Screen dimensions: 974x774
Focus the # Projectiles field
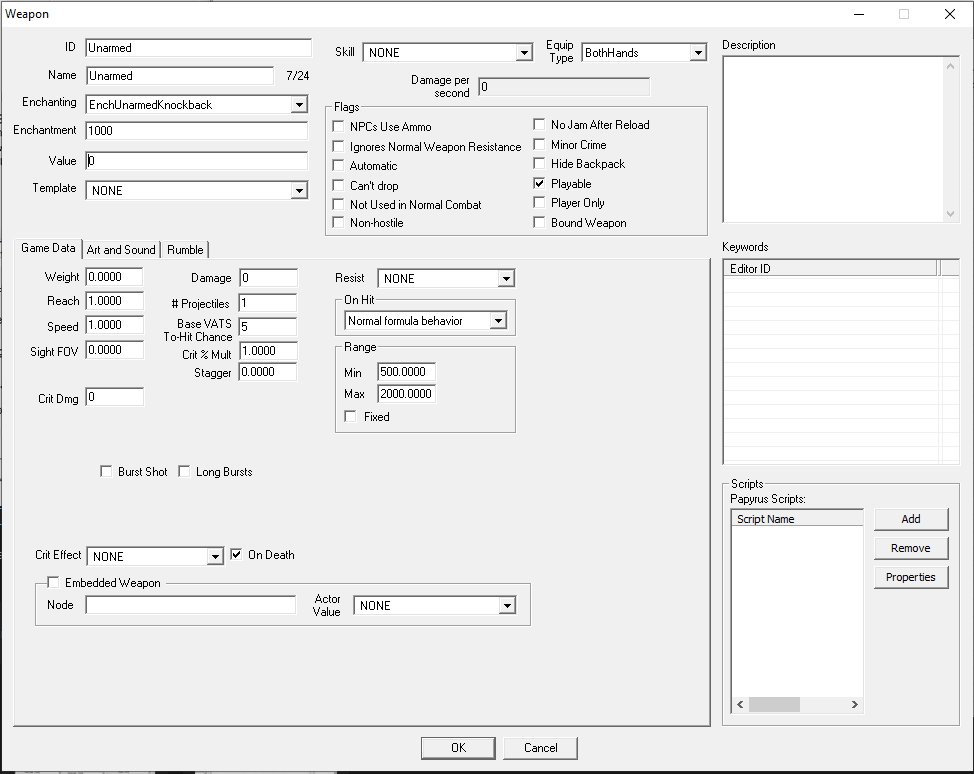pos(268,303)
